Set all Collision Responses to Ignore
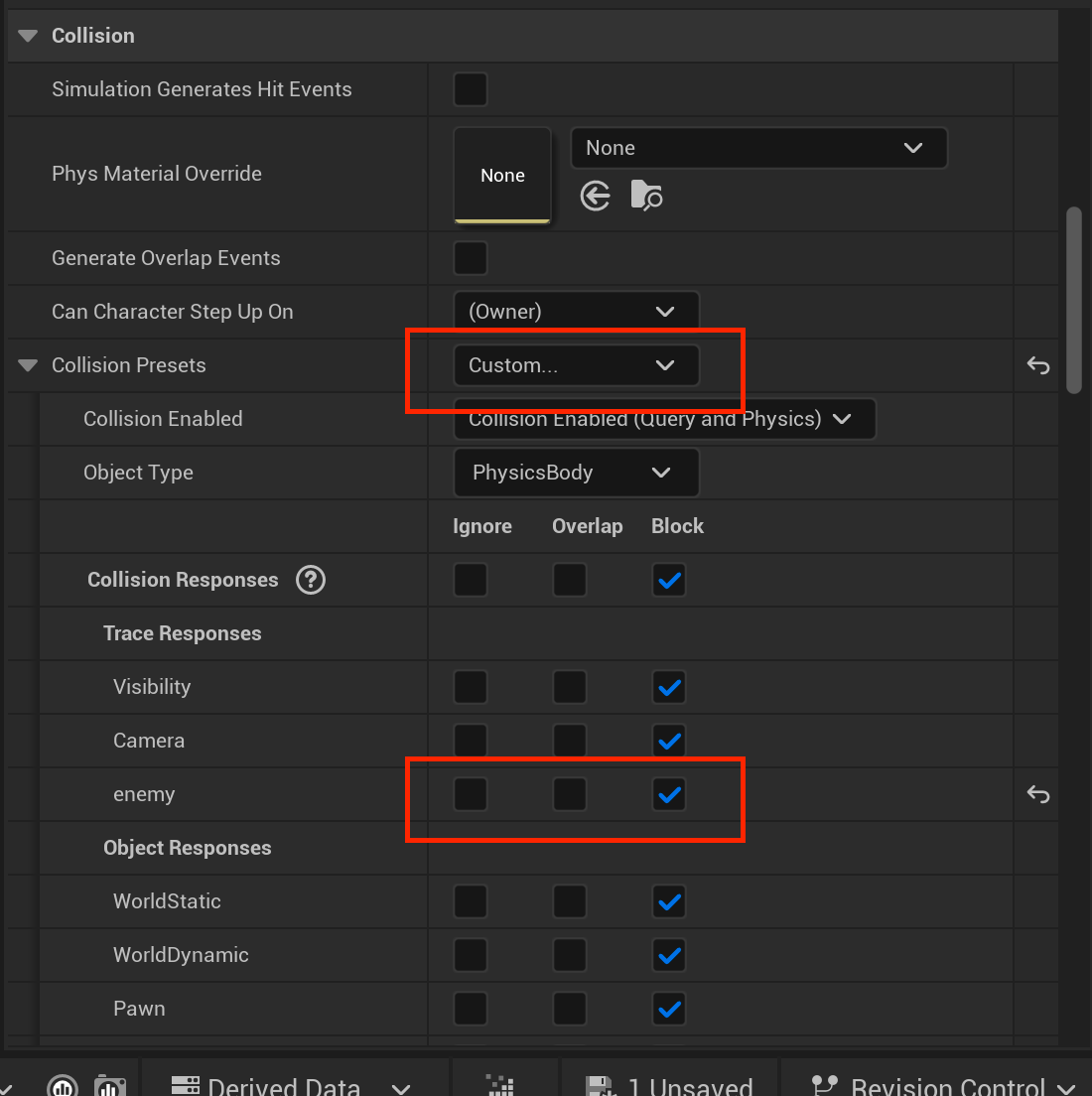Image resolution: width=1092 pixels, height=1096 pixels. click(471, 580)
